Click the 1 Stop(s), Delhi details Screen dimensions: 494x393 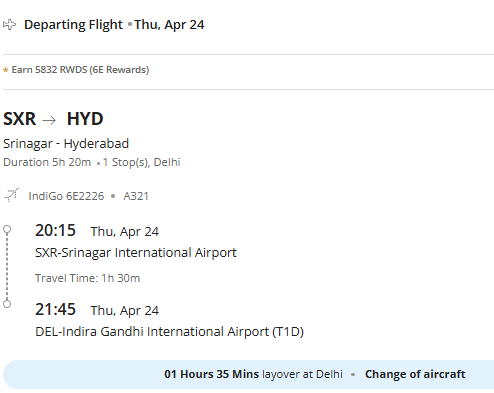coord(142,162)
